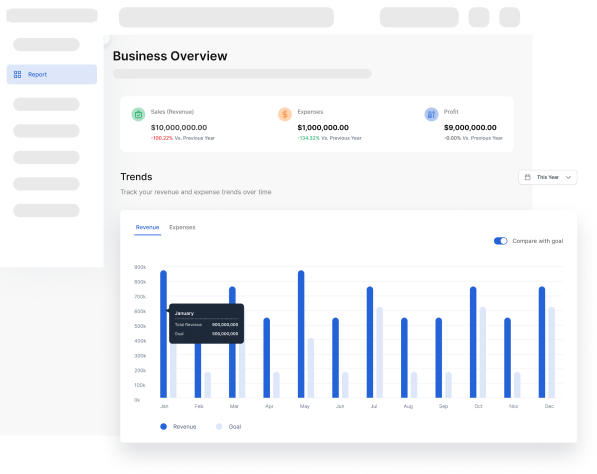Click the orange Expenses dollar icon
Viewport: 597px width, 474px height.
click(x=285, y=114)
